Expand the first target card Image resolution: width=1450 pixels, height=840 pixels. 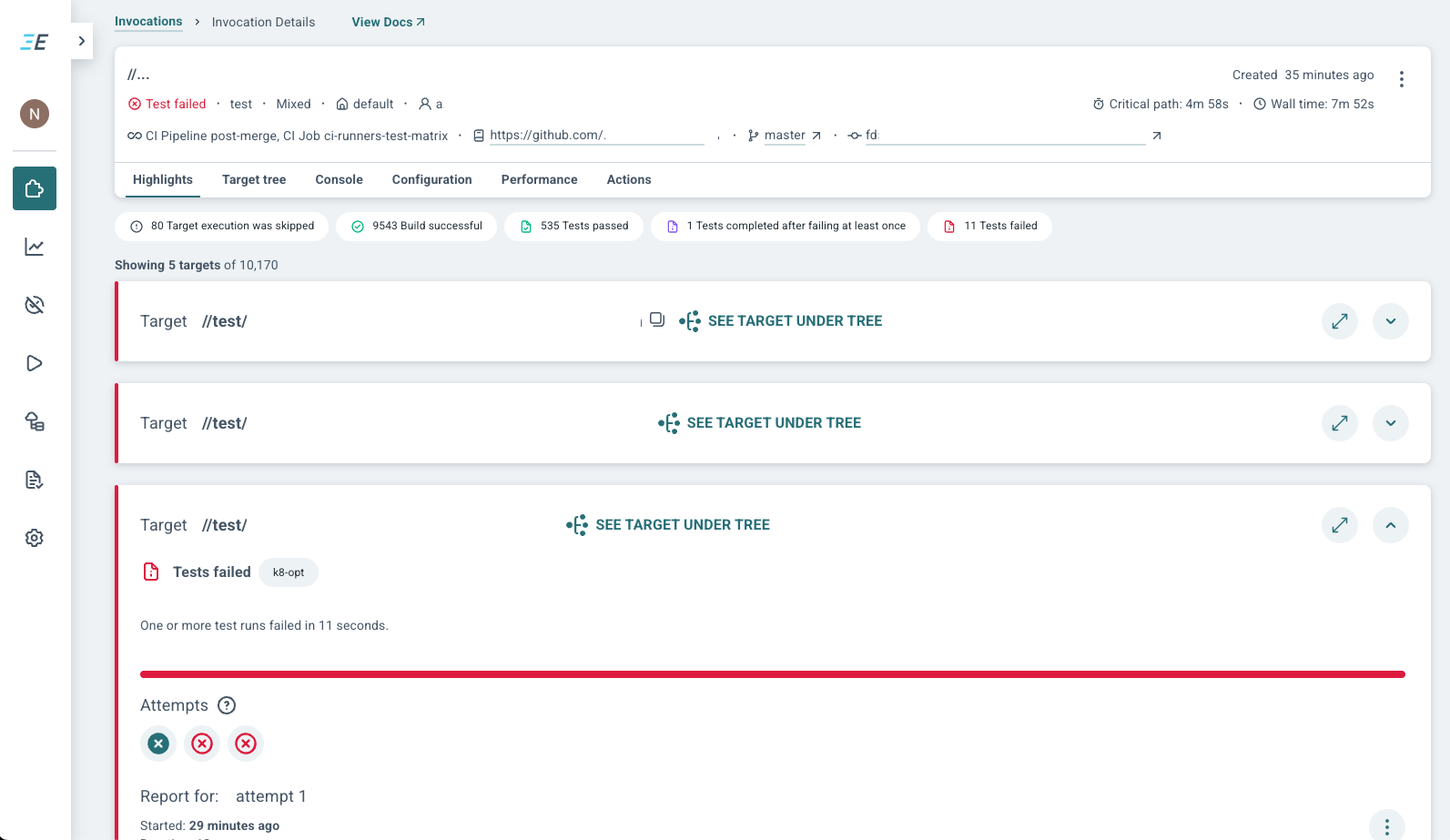(1391, 321)
